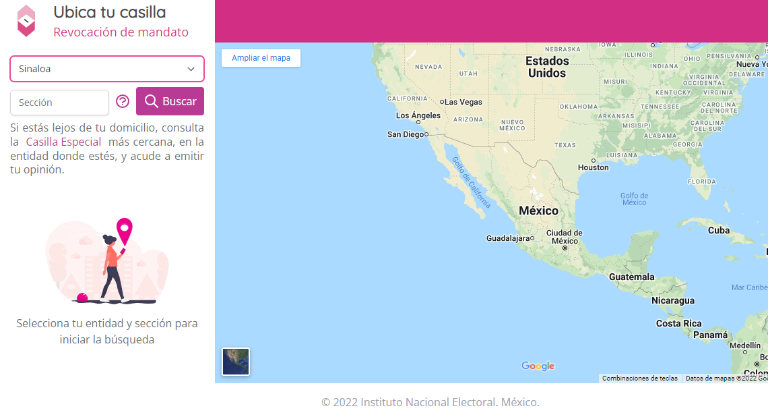Click the dropdown chevron arrow for entity
Image resolution: width=768 pixels, height=419 pixels.
point(191,69)
